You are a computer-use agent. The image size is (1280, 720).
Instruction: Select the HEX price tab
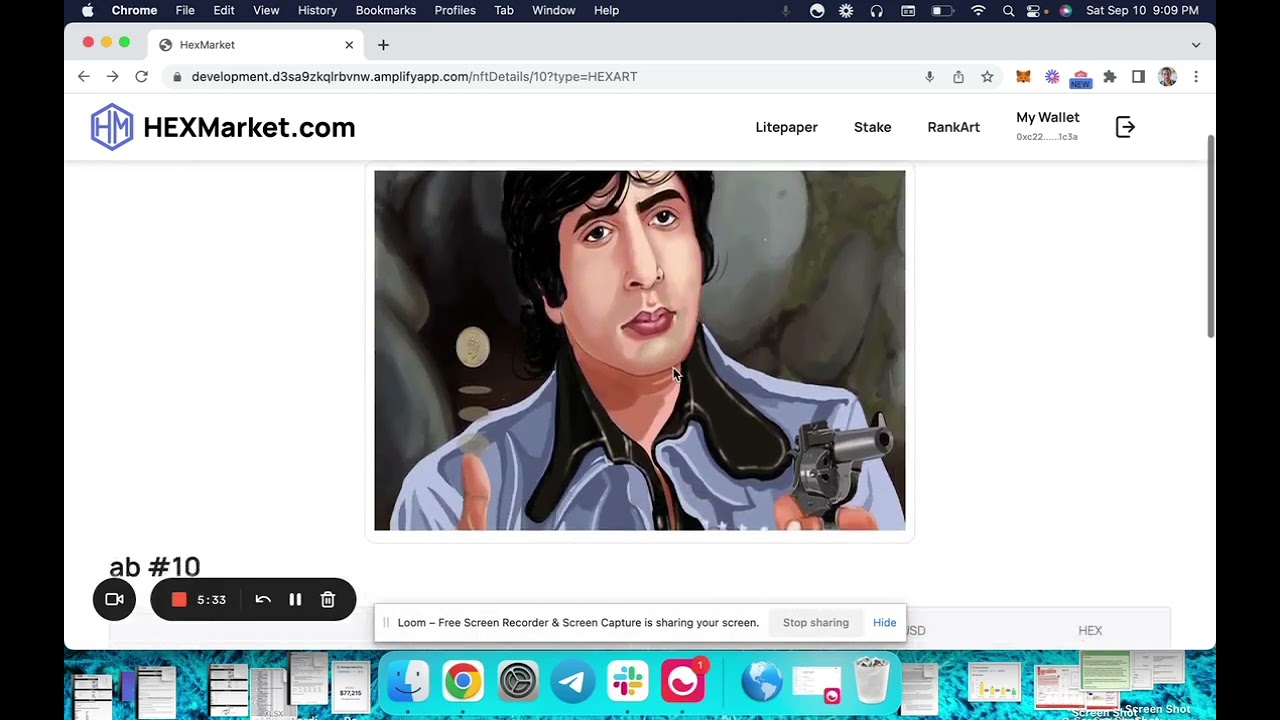1090,631
